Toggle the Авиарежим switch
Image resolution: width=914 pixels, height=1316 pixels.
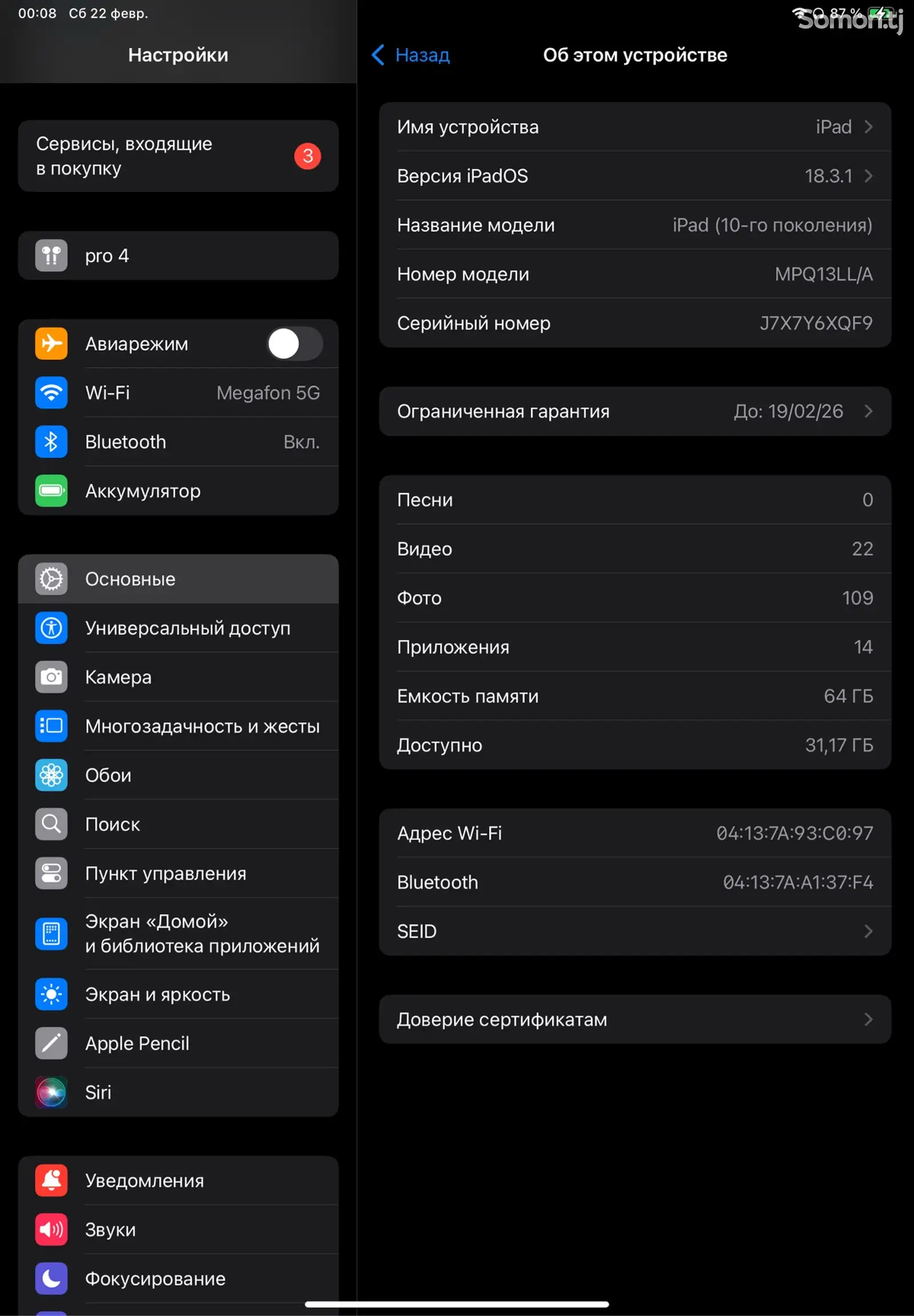[295, 344]
